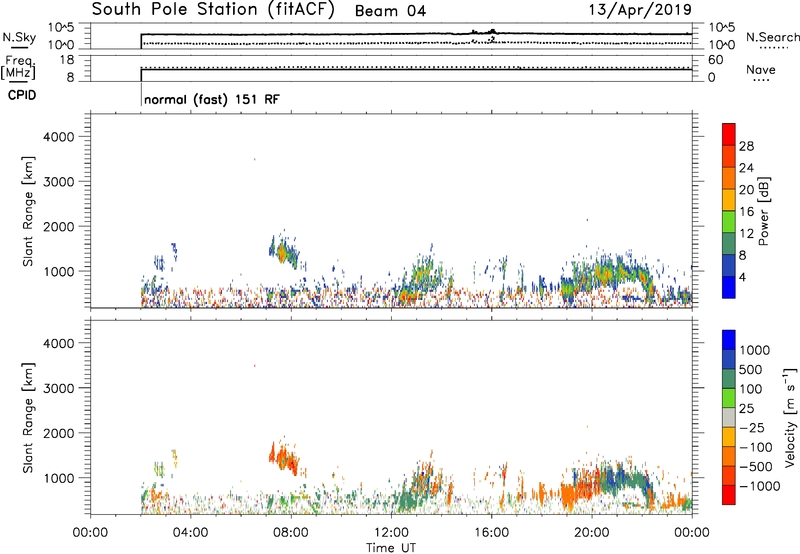
Task: Click the '60' Nave axis tick label
Action: [x=715, y=60]
